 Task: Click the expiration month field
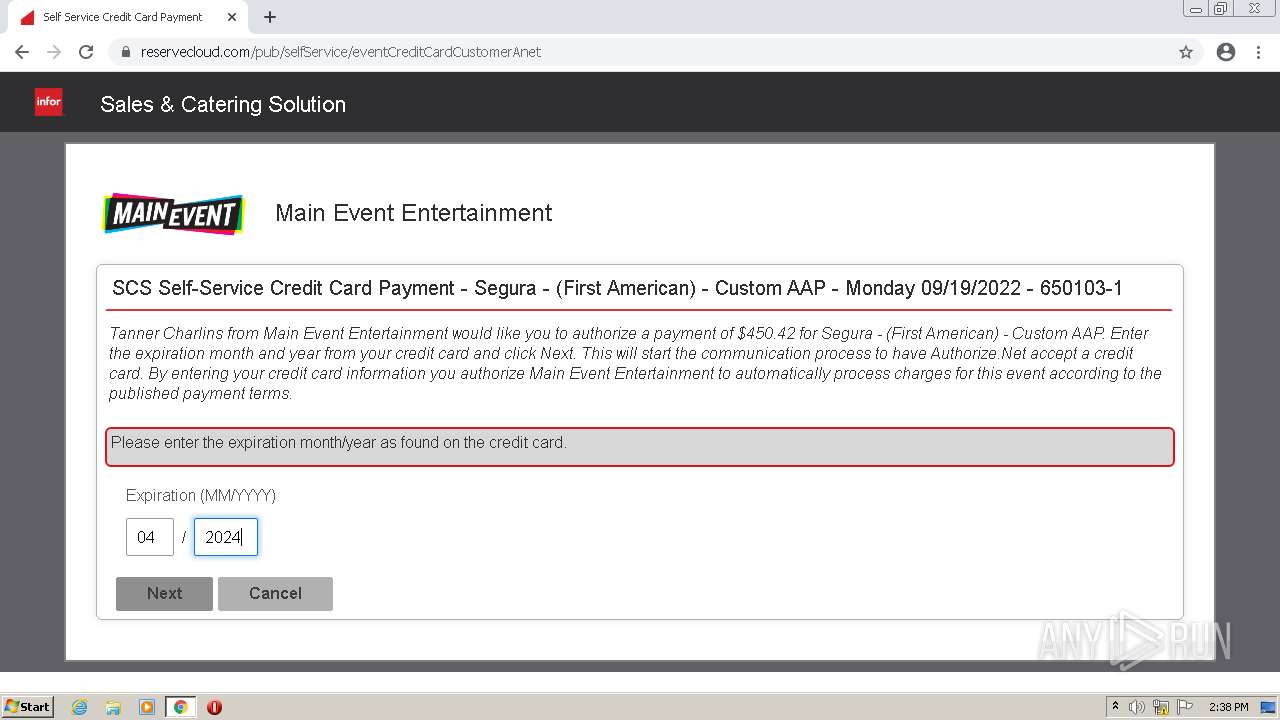click(150, 537)
